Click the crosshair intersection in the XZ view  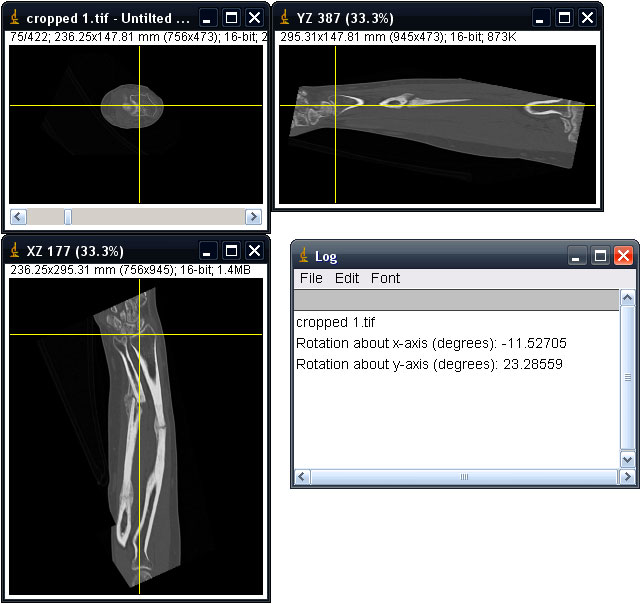pos(139,335)
